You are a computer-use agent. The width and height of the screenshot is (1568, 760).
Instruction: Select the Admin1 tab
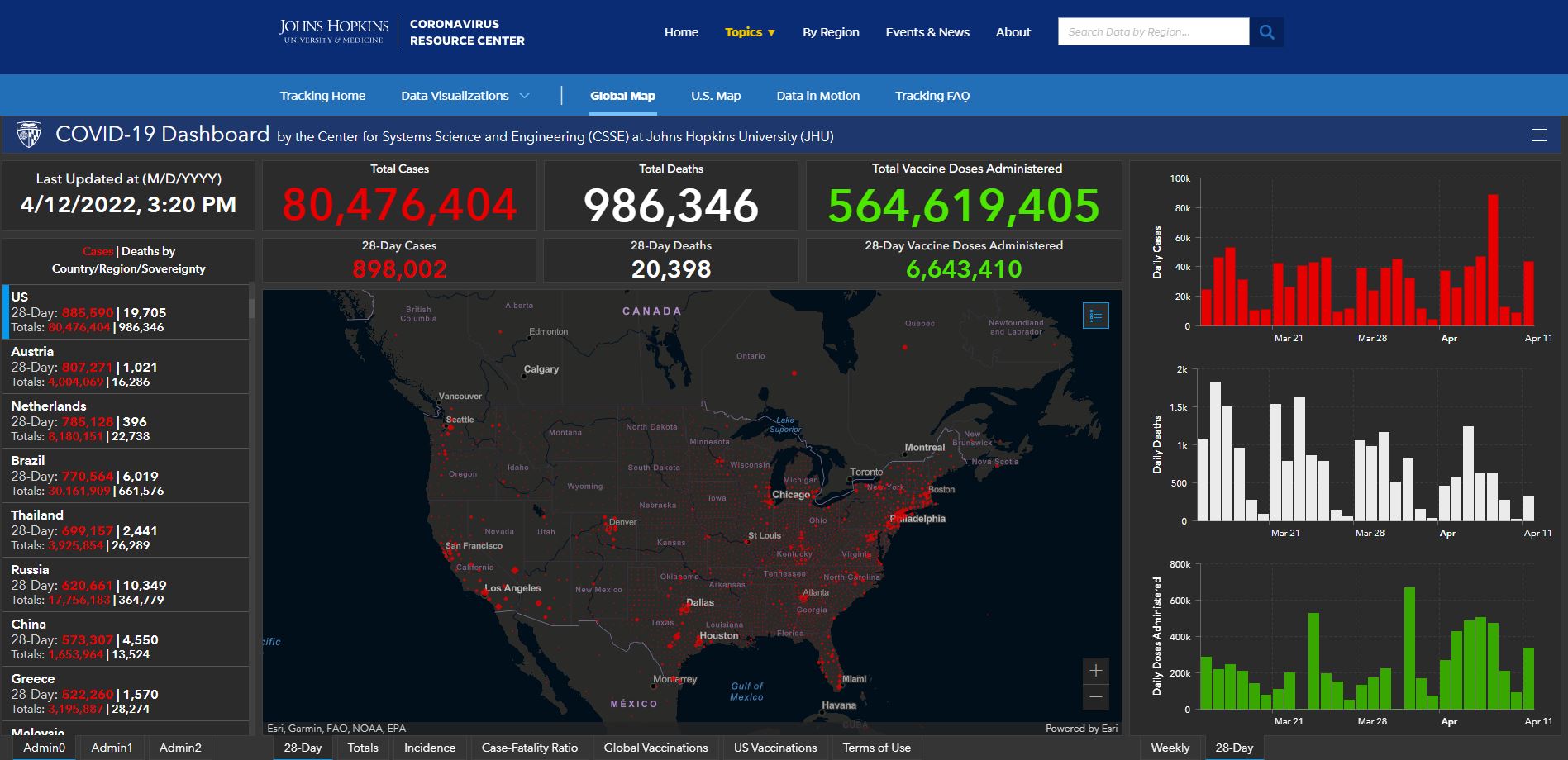pos(112,748)
